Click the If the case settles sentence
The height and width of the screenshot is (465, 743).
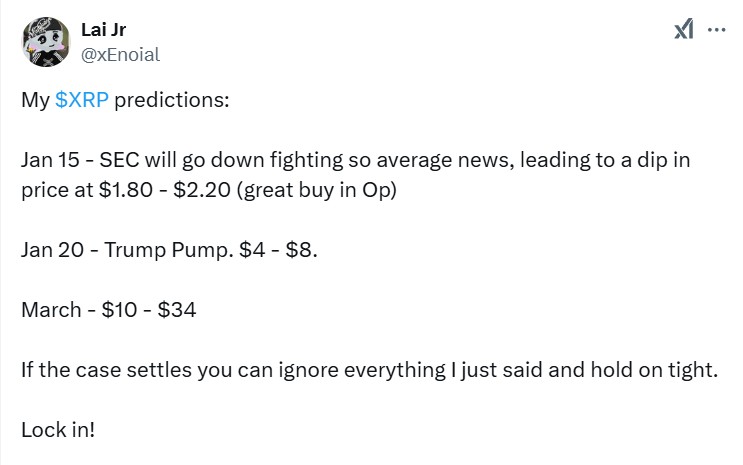click(370, 370)
